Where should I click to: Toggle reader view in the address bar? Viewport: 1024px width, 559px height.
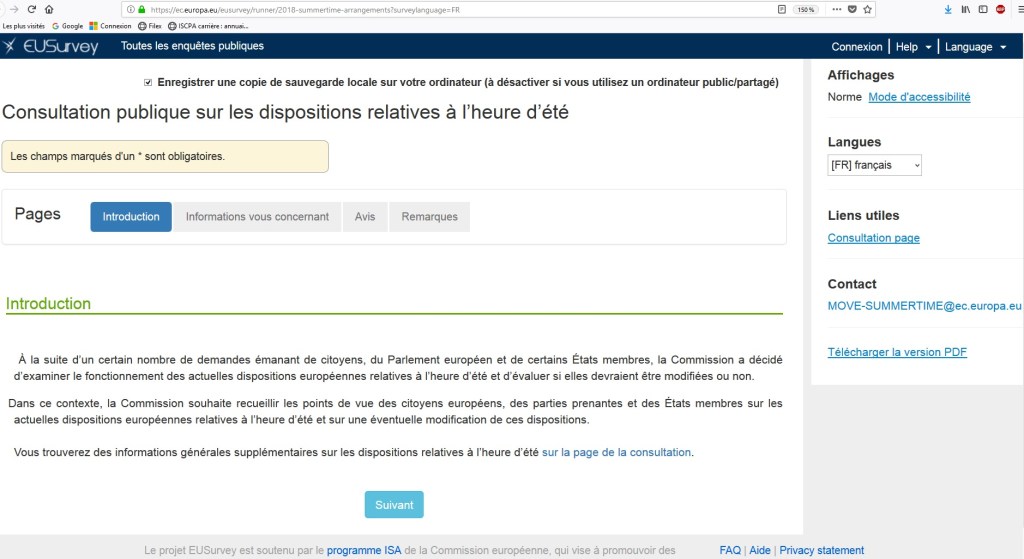(781, 9)
